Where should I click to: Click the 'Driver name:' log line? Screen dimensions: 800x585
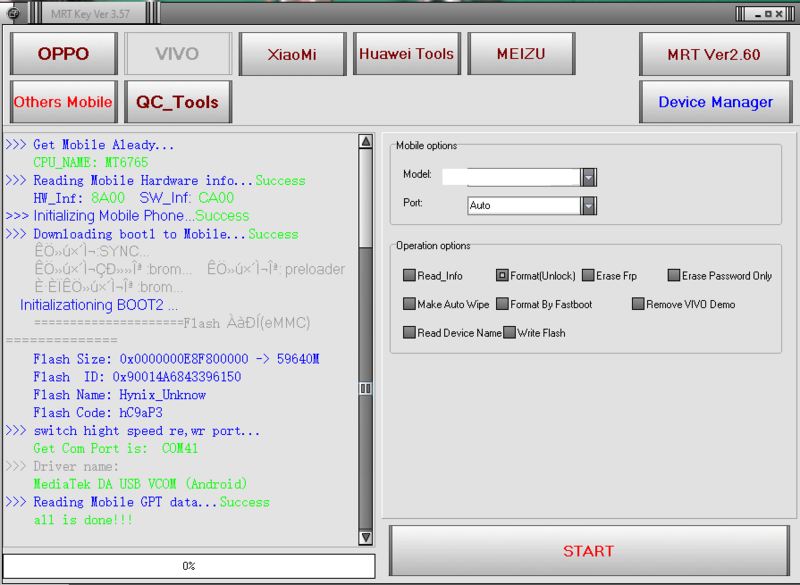62,466
